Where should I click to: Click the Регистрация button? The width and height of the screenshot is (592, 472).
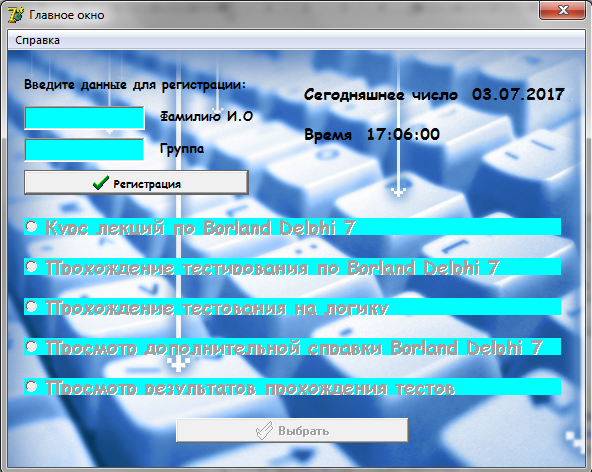(x=136, y=183)
